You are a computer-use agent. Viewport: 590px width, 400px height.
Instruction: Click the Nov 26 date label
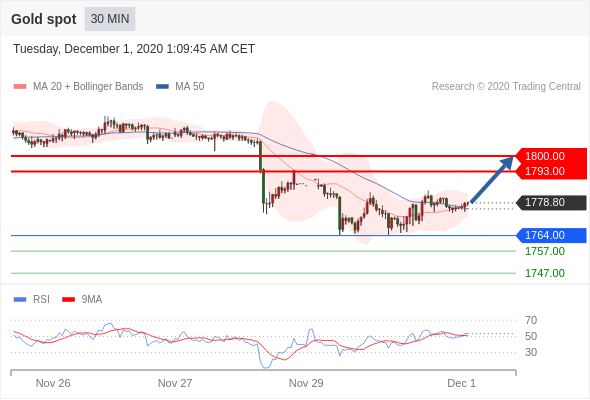pos(53,383)
